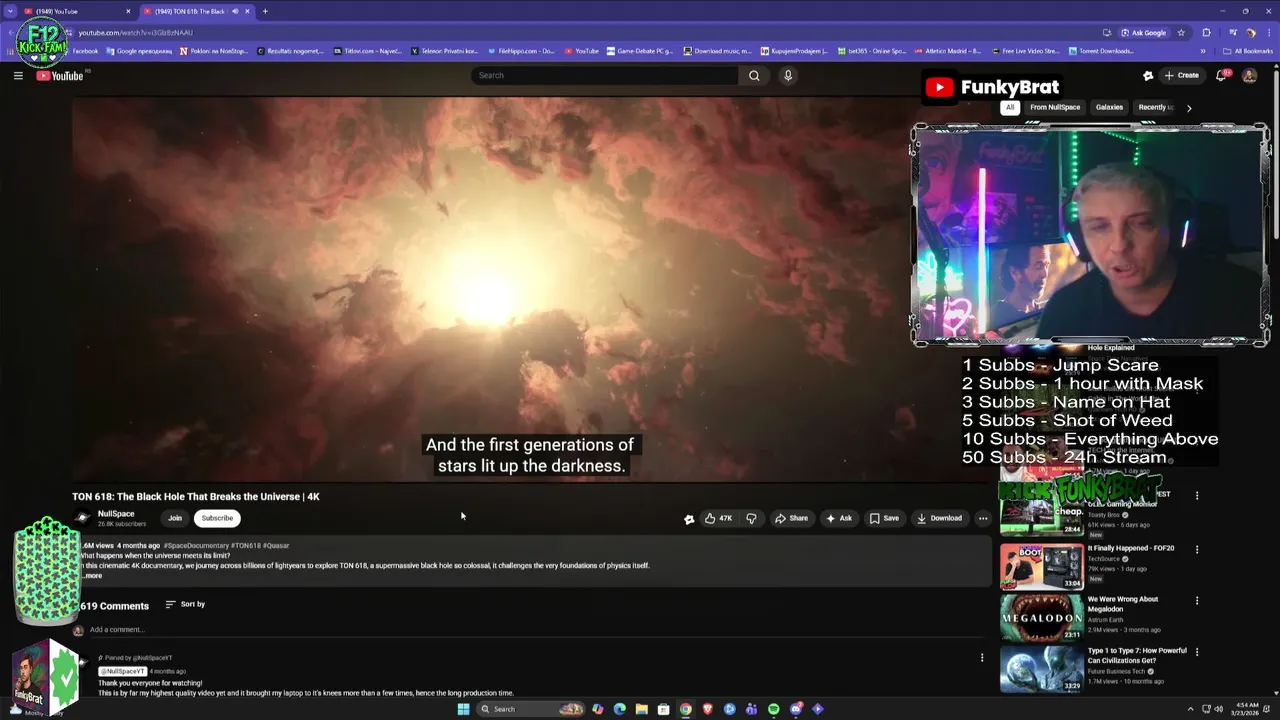Subscribe to the NullSpace channel
Image resolution: width=1280 pixels, height=720 pixels.
point(217,518)
